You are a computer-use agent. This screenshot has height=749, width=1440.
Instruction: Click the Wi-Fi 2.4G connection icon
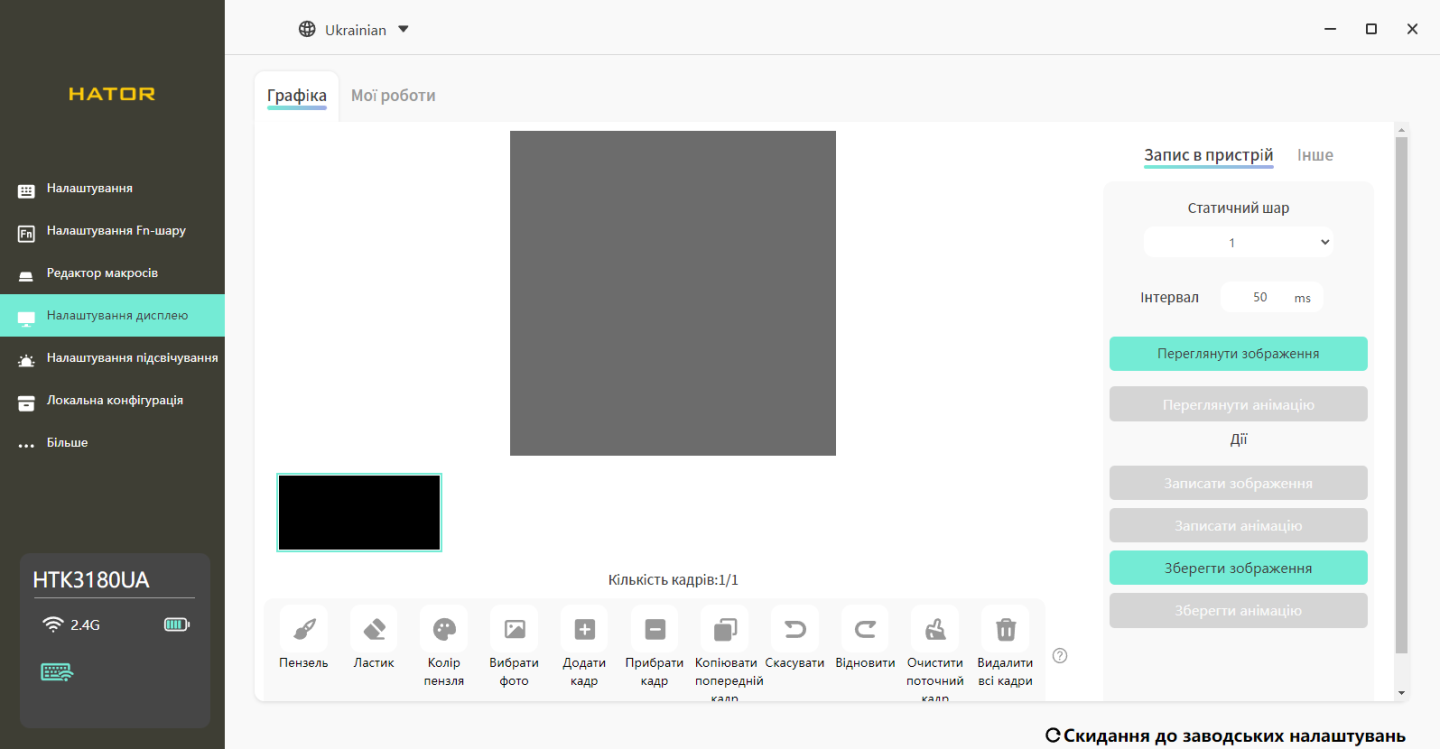(x=53, y=625)
